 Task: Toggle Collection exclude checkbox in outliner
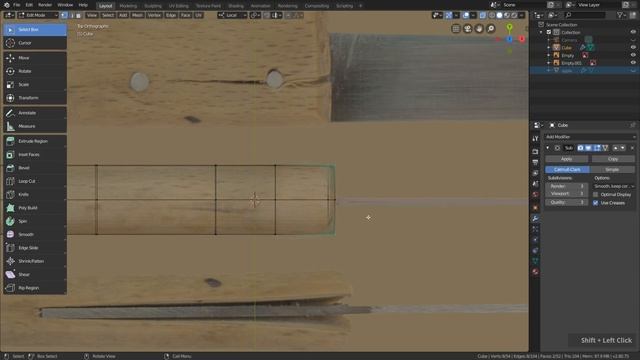(549, 32)
